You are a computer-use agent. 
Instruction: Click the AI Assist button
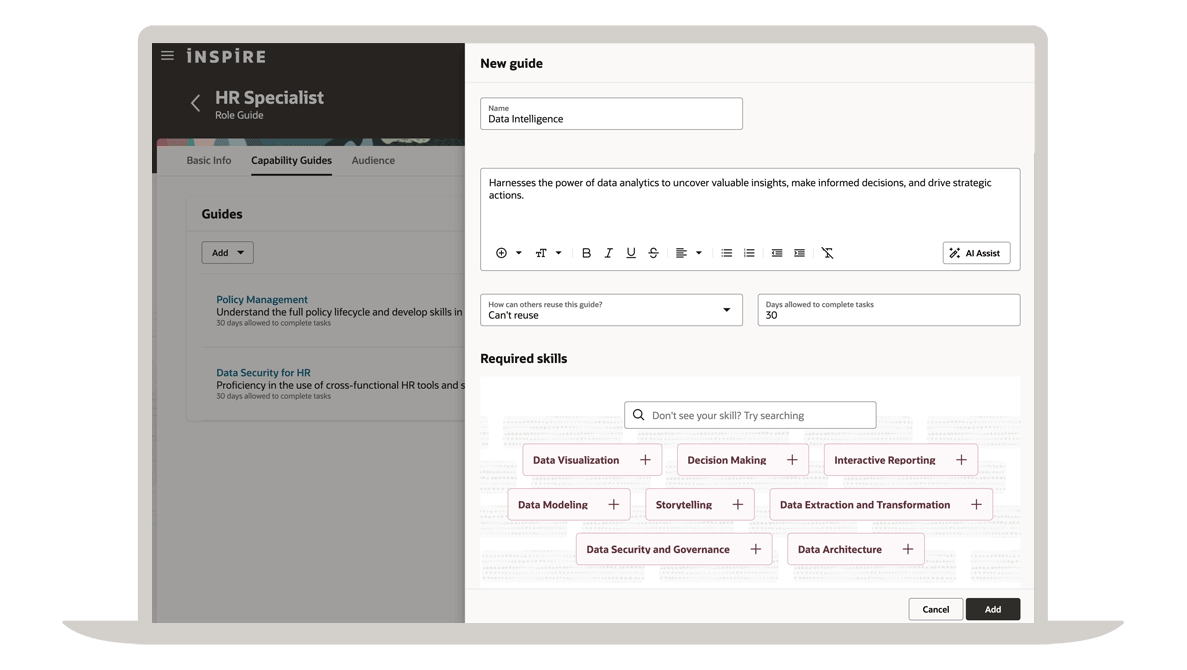(976, 253)
